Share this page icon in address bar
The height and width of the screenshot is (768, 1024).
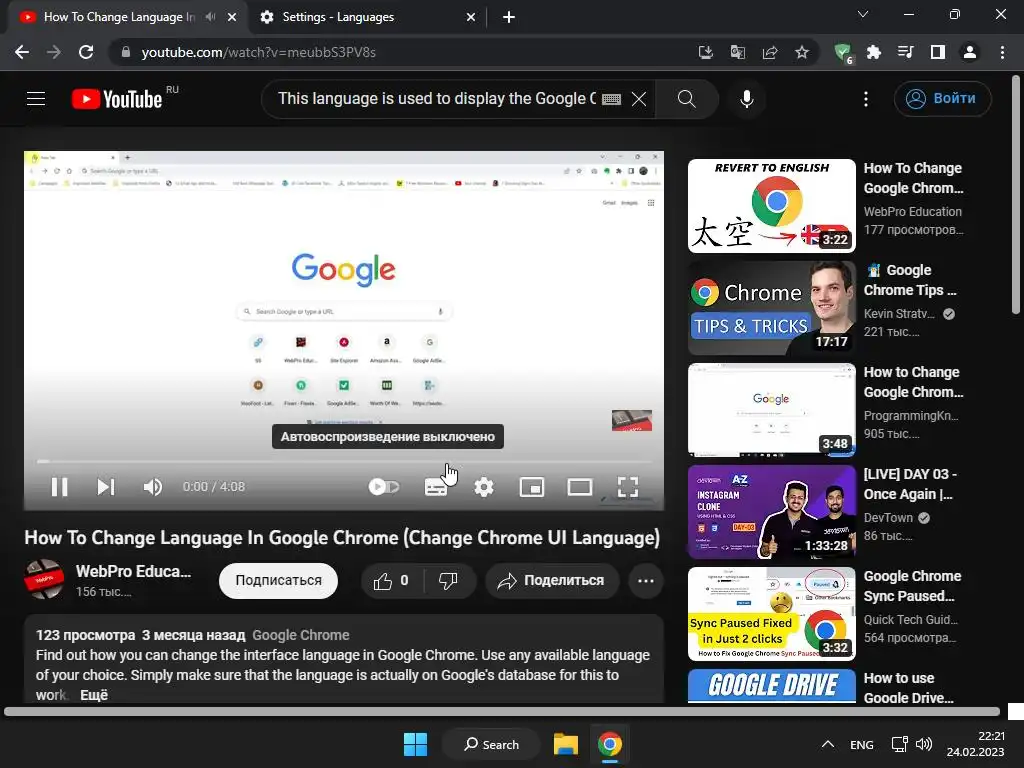point(770,52)
